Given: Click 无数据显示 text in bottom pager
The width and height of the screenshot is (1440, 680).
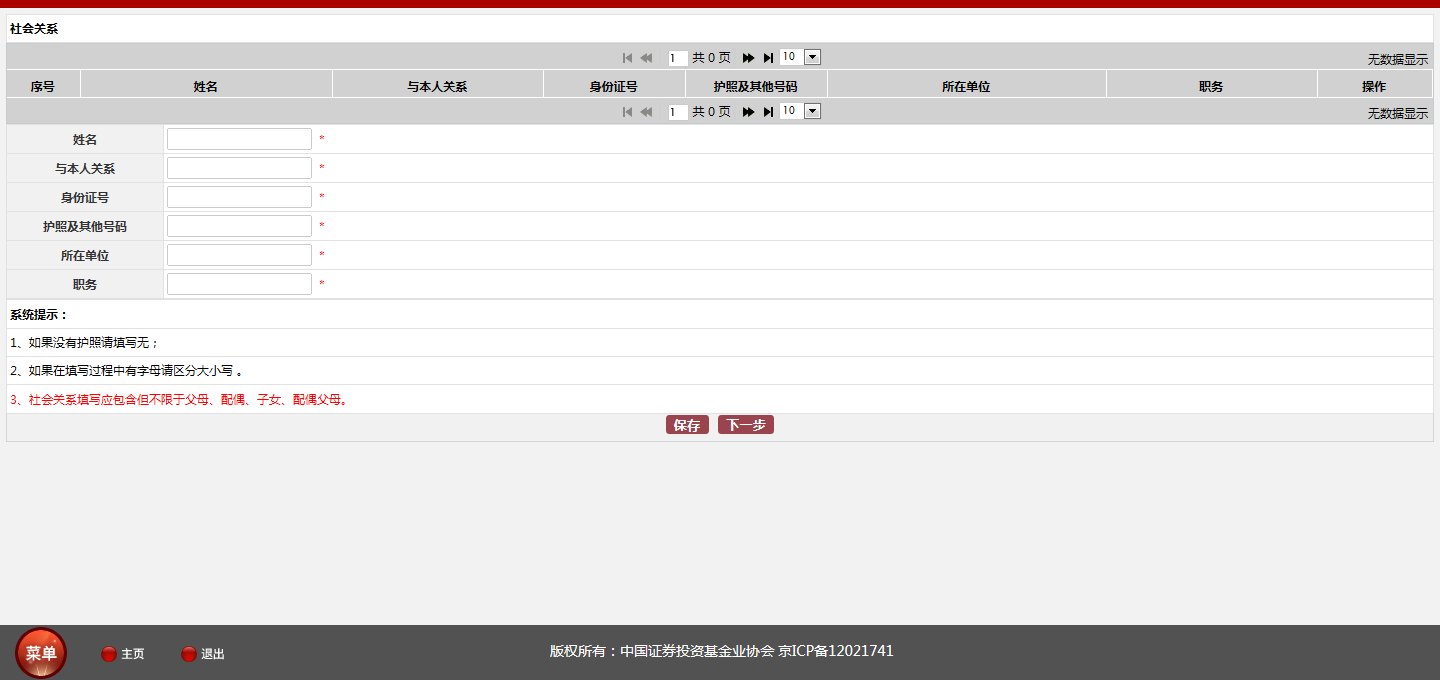Looking at the screenshot, I should pyautogui.click(x=1398, y=114).
